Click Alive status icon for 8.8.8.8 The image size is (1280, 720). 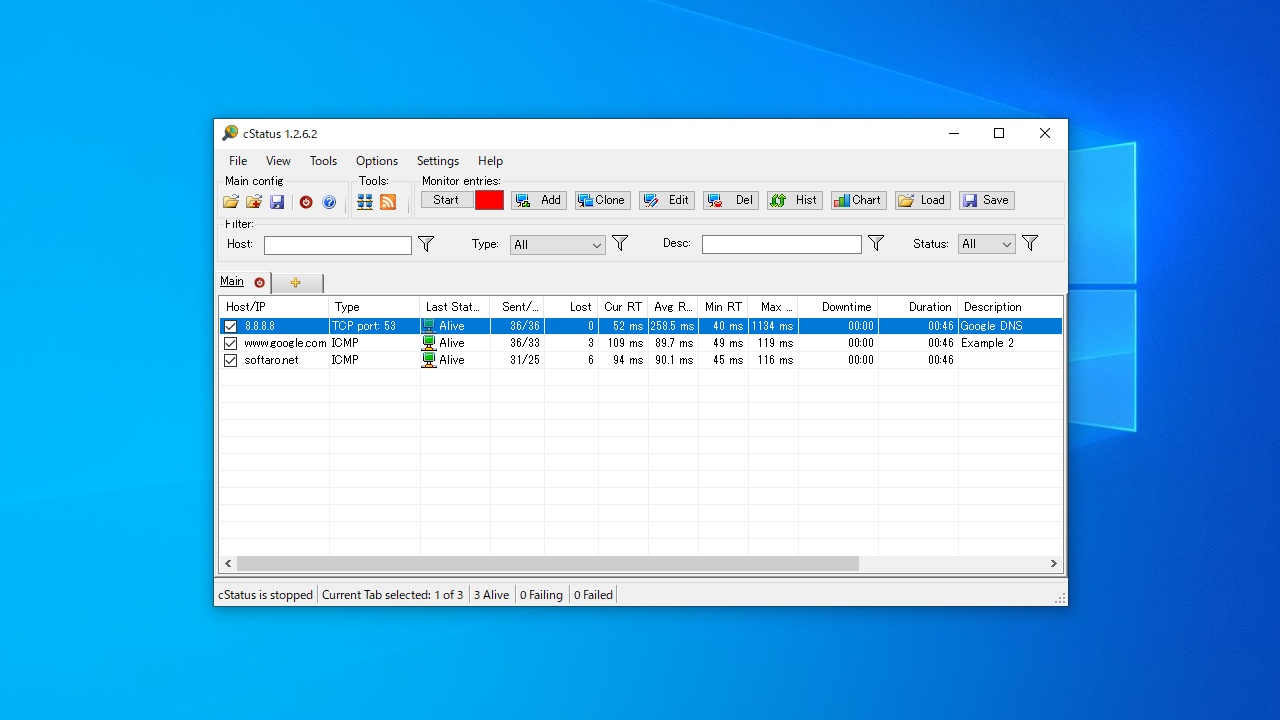pos(429,326)
